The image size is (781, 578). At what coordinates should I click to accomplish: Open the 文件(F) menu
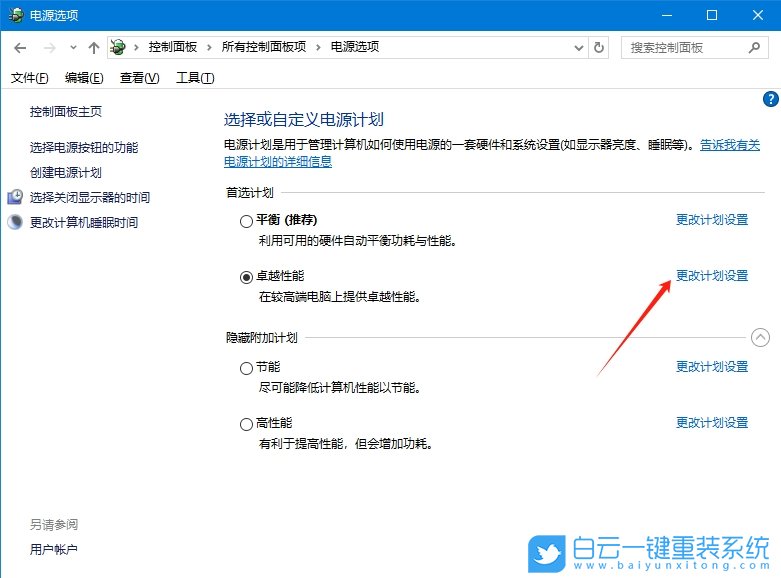pyautogui.click(x=30, y=78)
